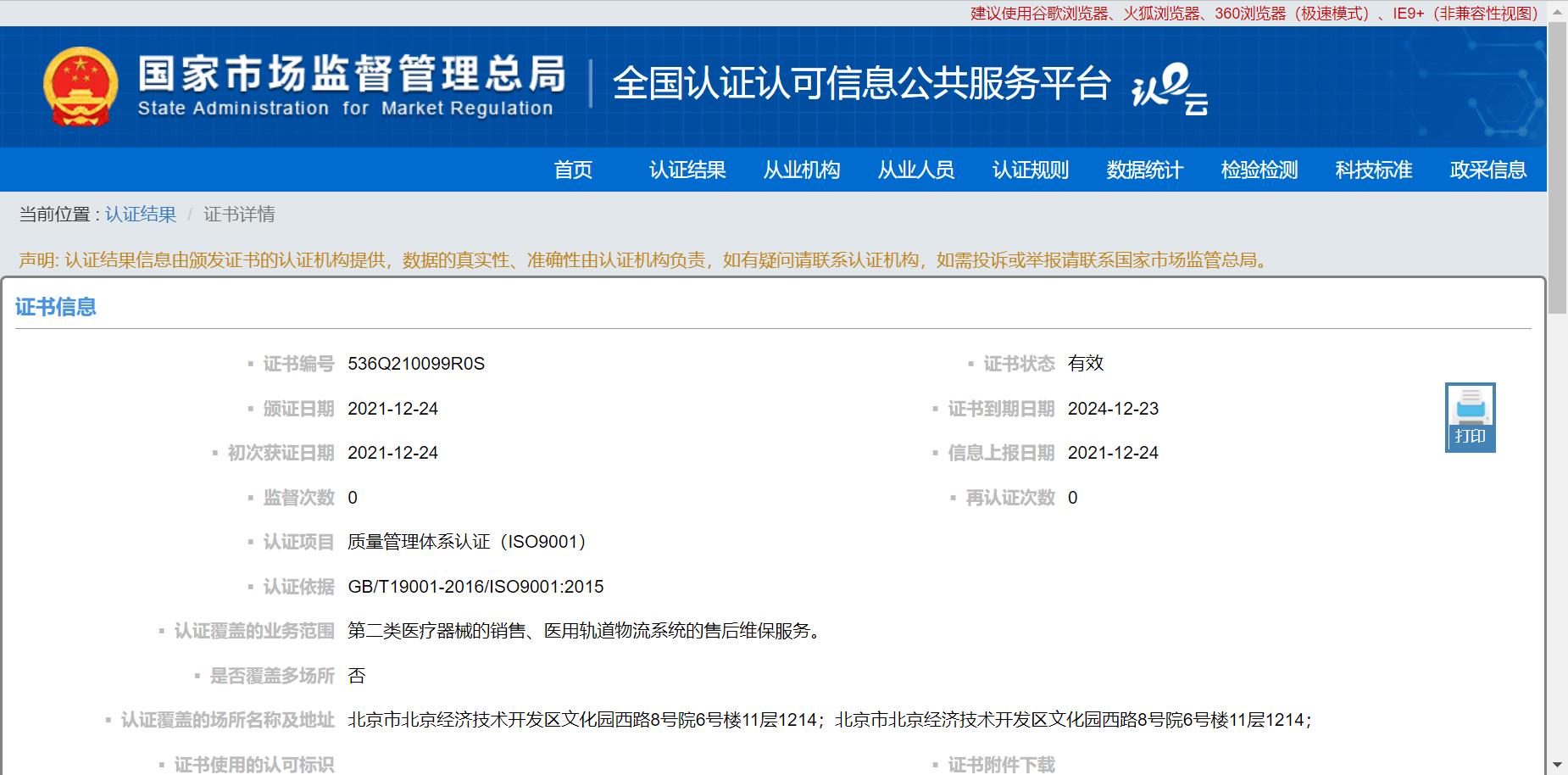1568x775 pixels.
Task: Select the 科技标准 menu item
Action: tap(1374, 170)
